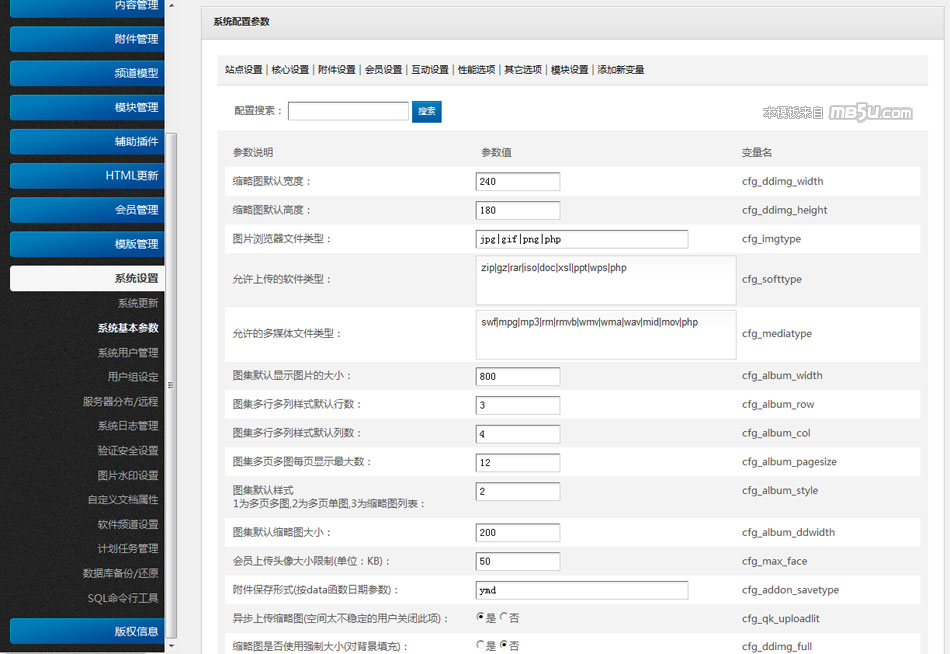Switch to the 核心设置 tab

tap(290, 70)
